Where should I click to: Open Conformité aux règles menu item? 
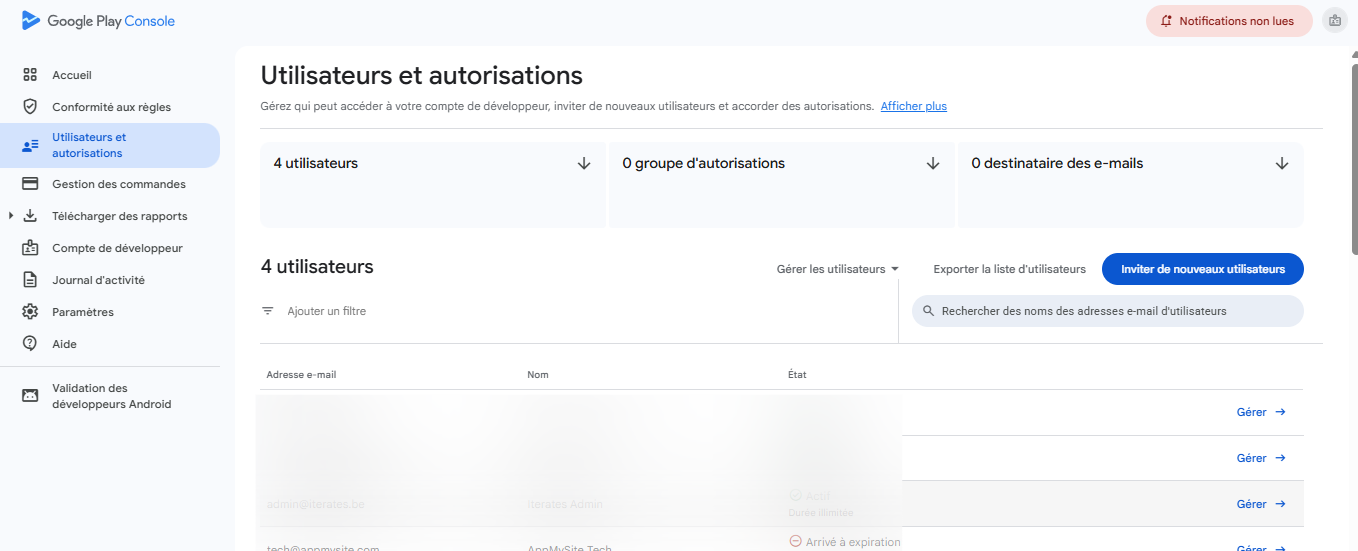[x=110, y=107]
